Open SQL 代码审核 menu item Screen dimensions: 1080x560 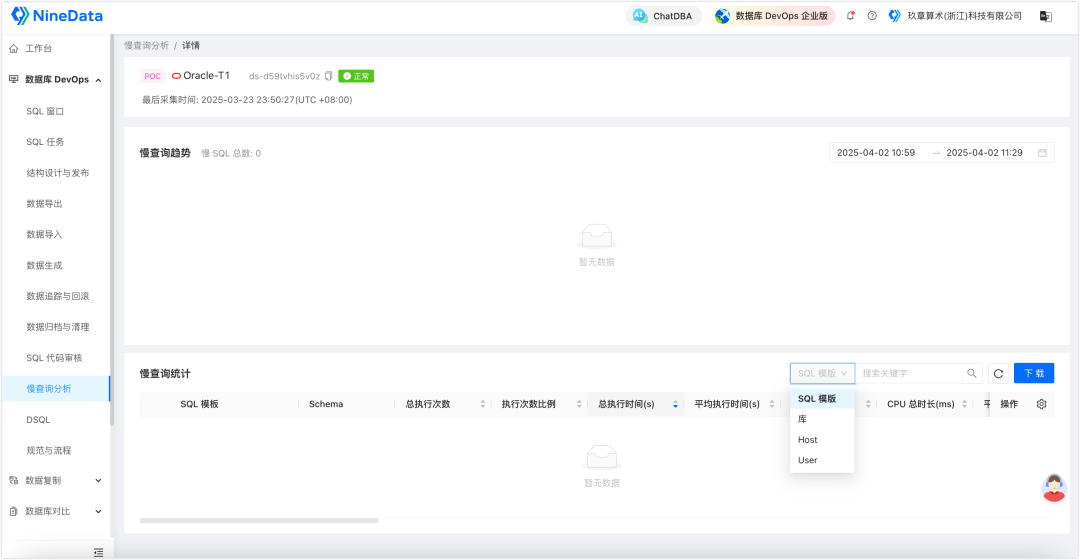(54, 358)
